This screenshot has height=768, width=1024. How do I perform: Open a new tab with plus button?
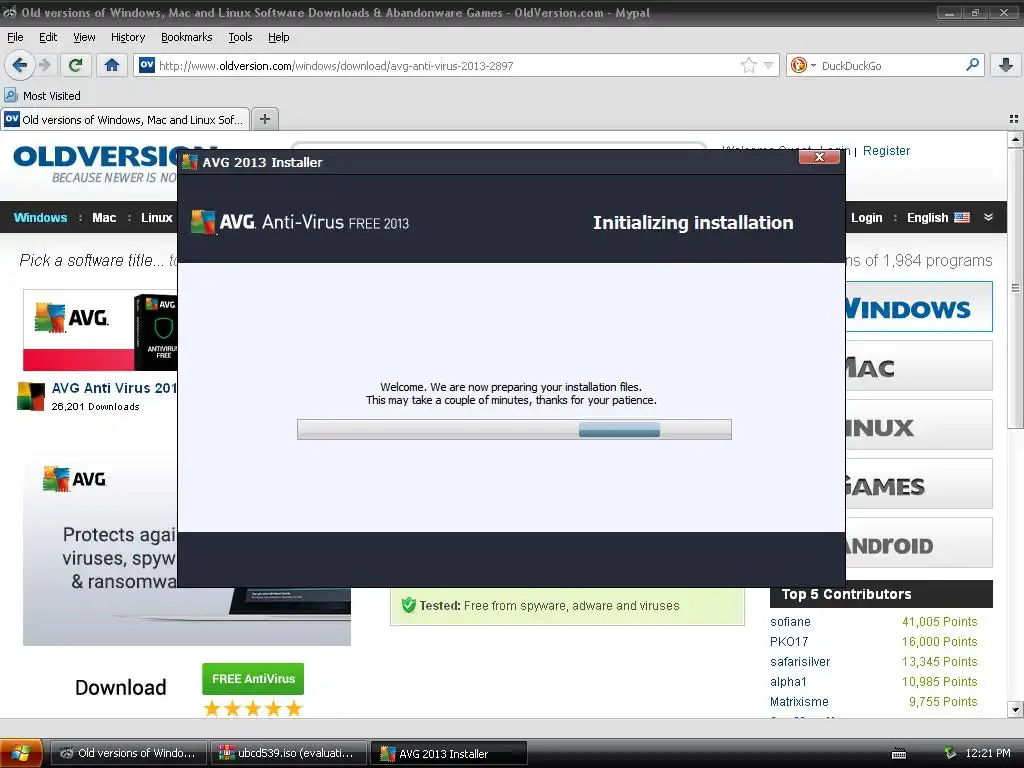pyautogui.click(x=264, y=119)
